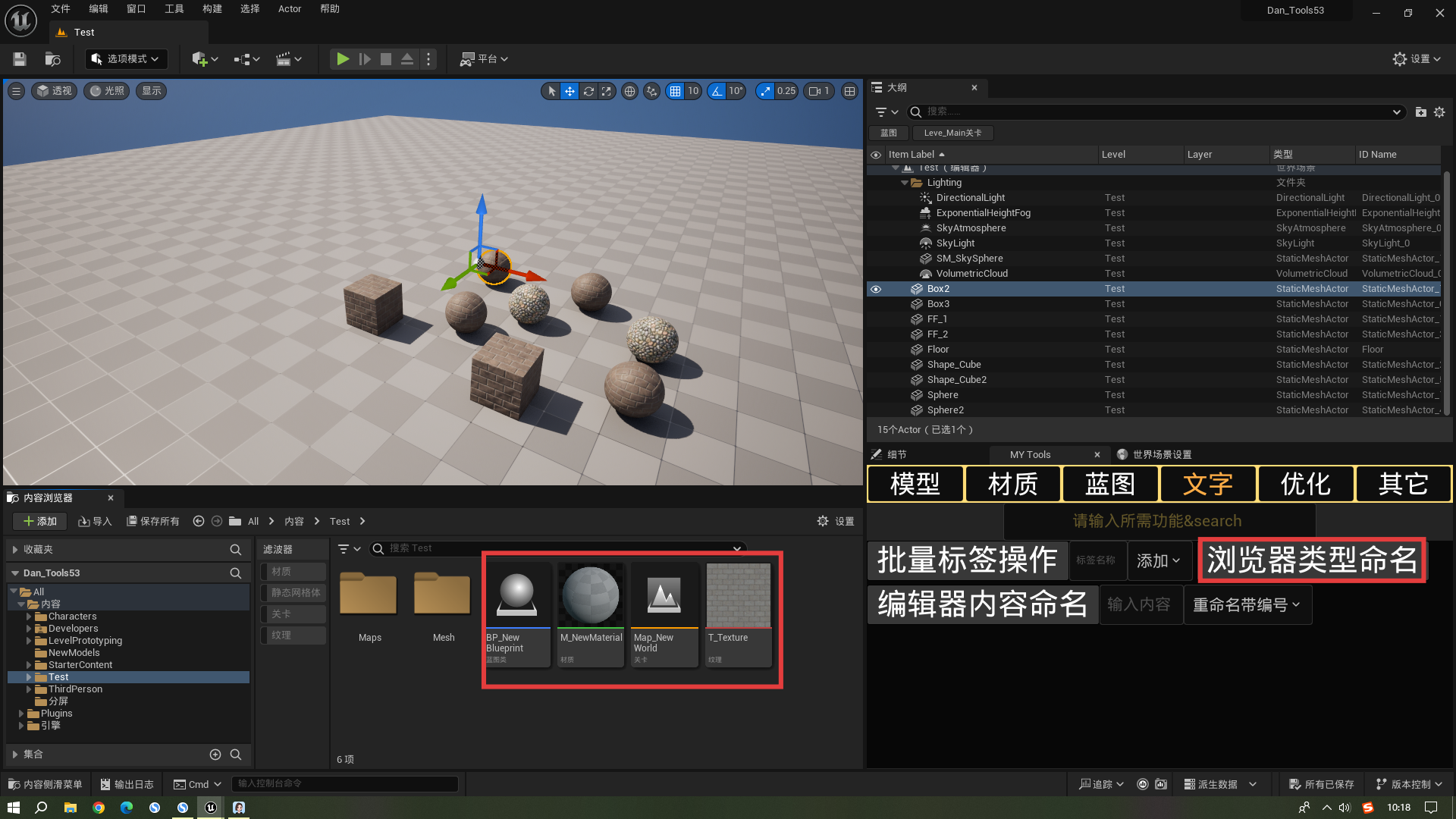Click the stop simulation button
Image resolution: width=1456 pixels, height=819 pixels.
click(x=386, y=59)
